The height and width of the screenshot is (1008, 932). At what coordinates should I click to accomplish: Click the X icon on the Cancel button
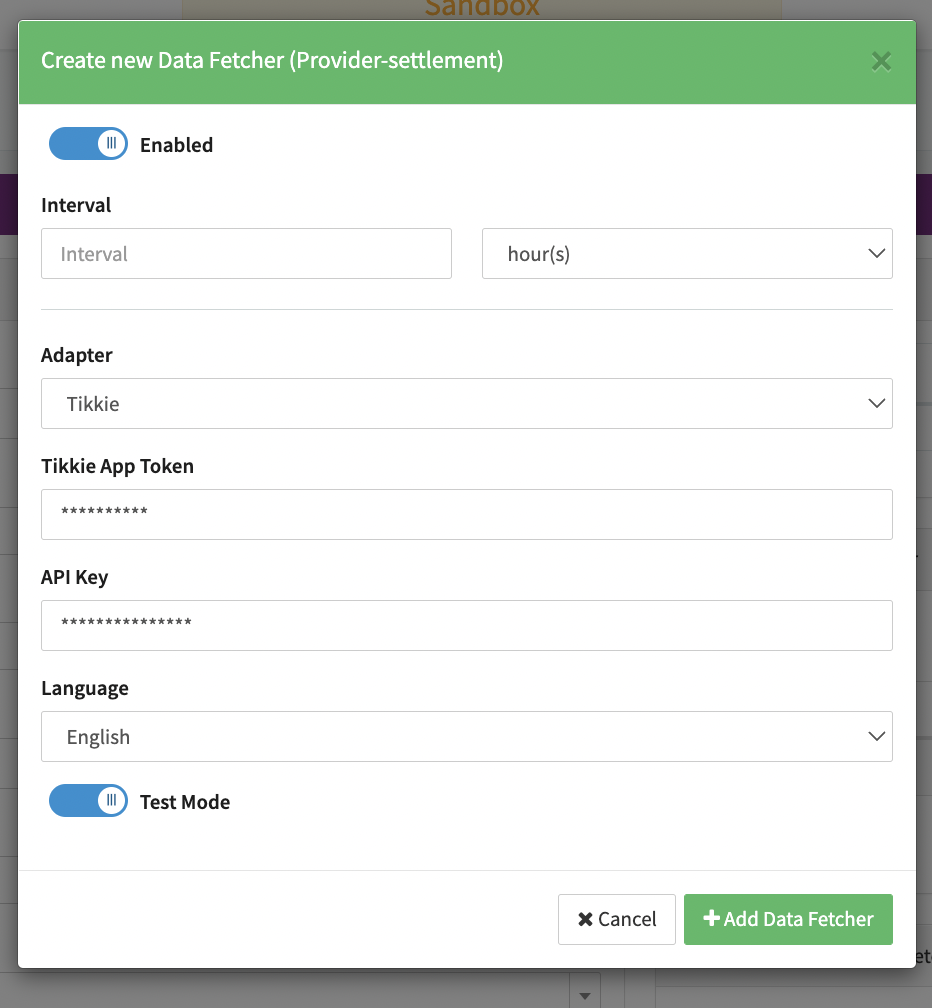coord(585,919)
